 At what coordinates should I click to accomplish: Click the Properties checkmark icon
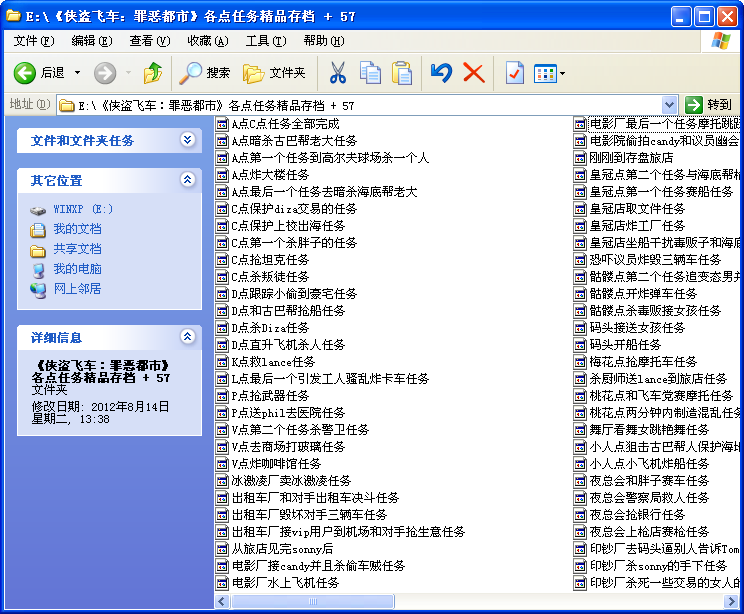coord(515,73)
